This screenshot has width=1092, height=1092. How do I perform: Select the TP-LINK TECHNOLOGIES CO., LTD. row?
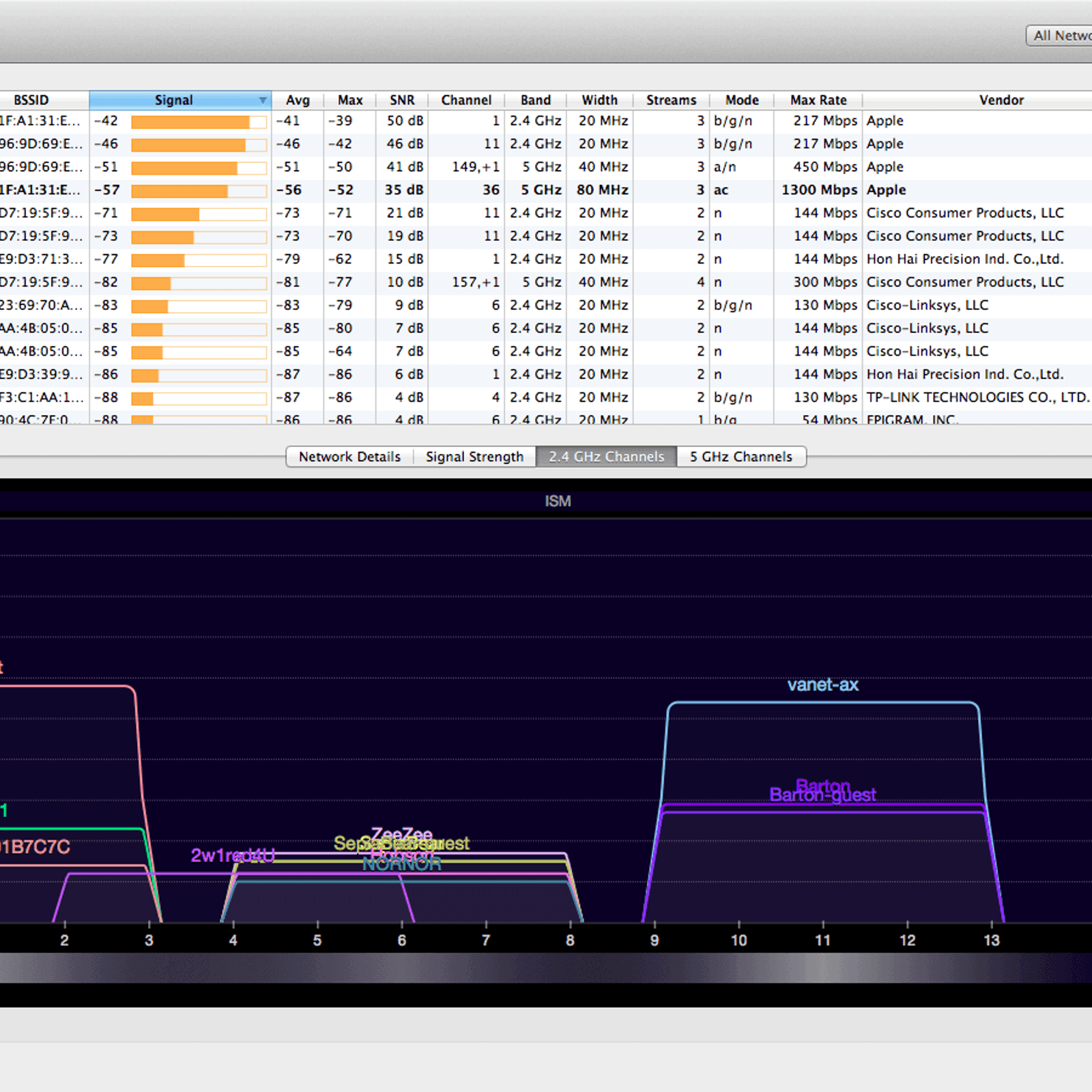(x=546, y=397)
